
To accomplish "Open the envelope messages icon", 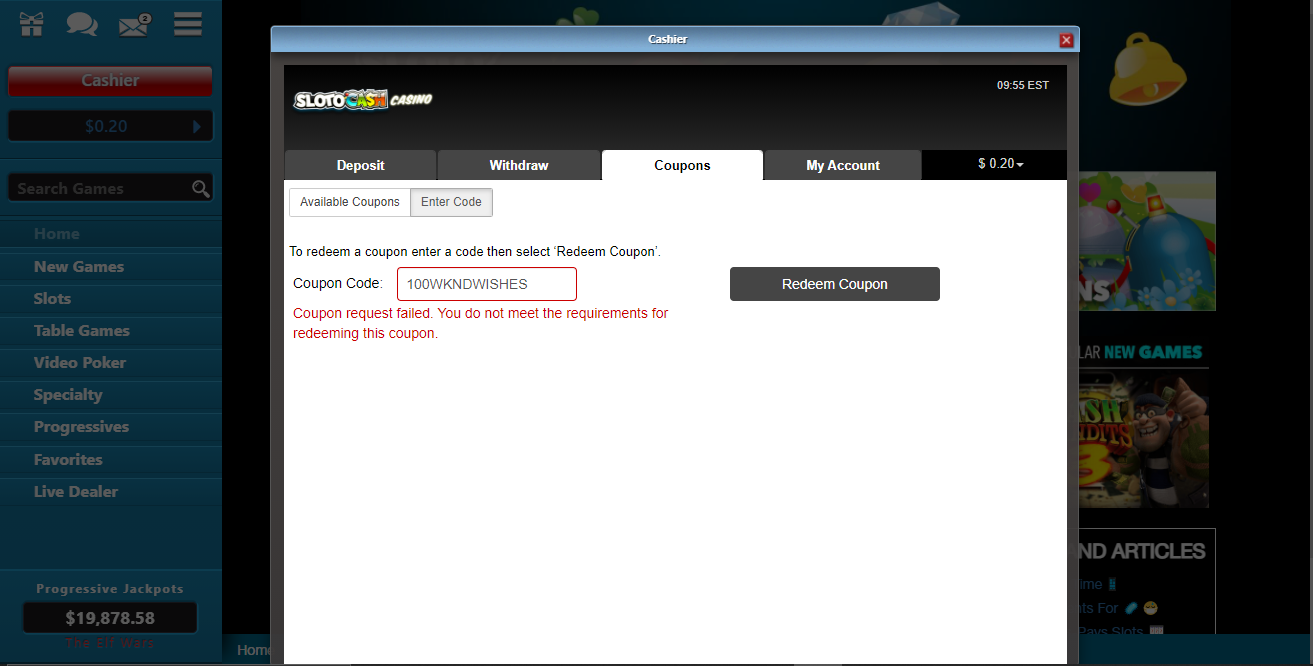I will coord(134,24).
